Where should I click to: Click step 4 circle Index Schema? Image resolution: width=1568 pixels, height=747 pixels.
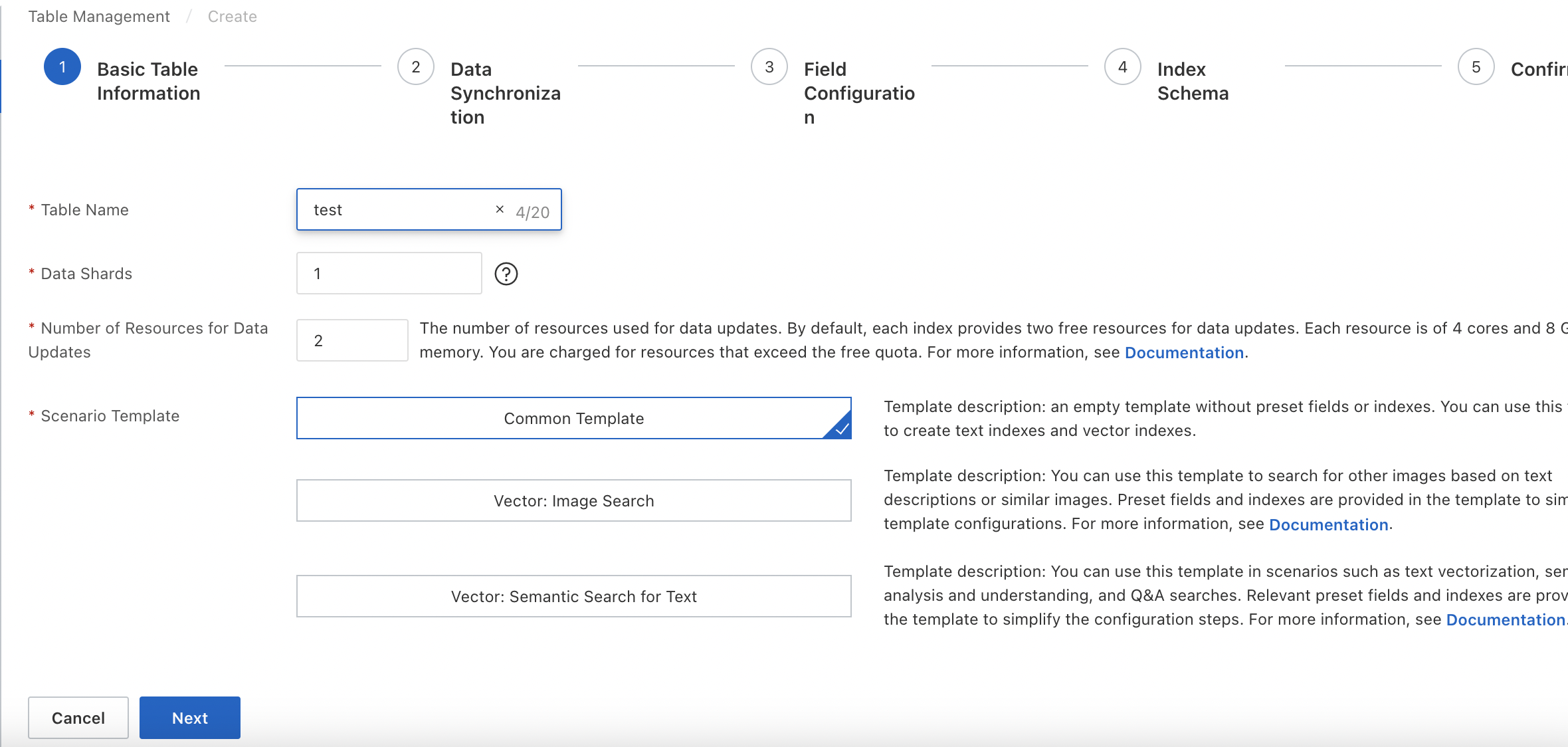(x=1123, y=66)
